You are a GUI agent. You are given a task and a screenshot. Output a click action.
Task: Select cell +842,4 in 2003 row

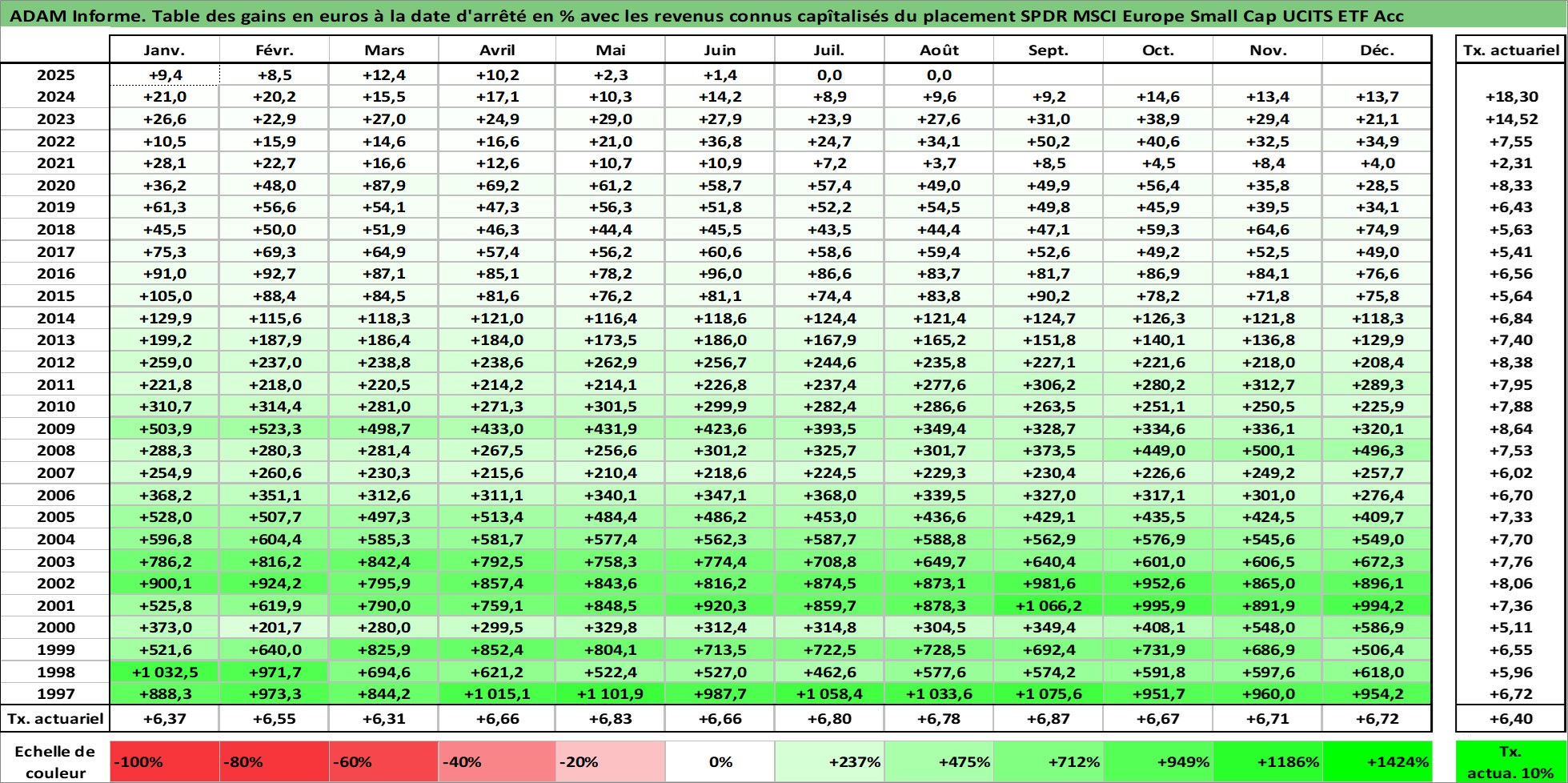pyautogui.click(x=384, y=562)
